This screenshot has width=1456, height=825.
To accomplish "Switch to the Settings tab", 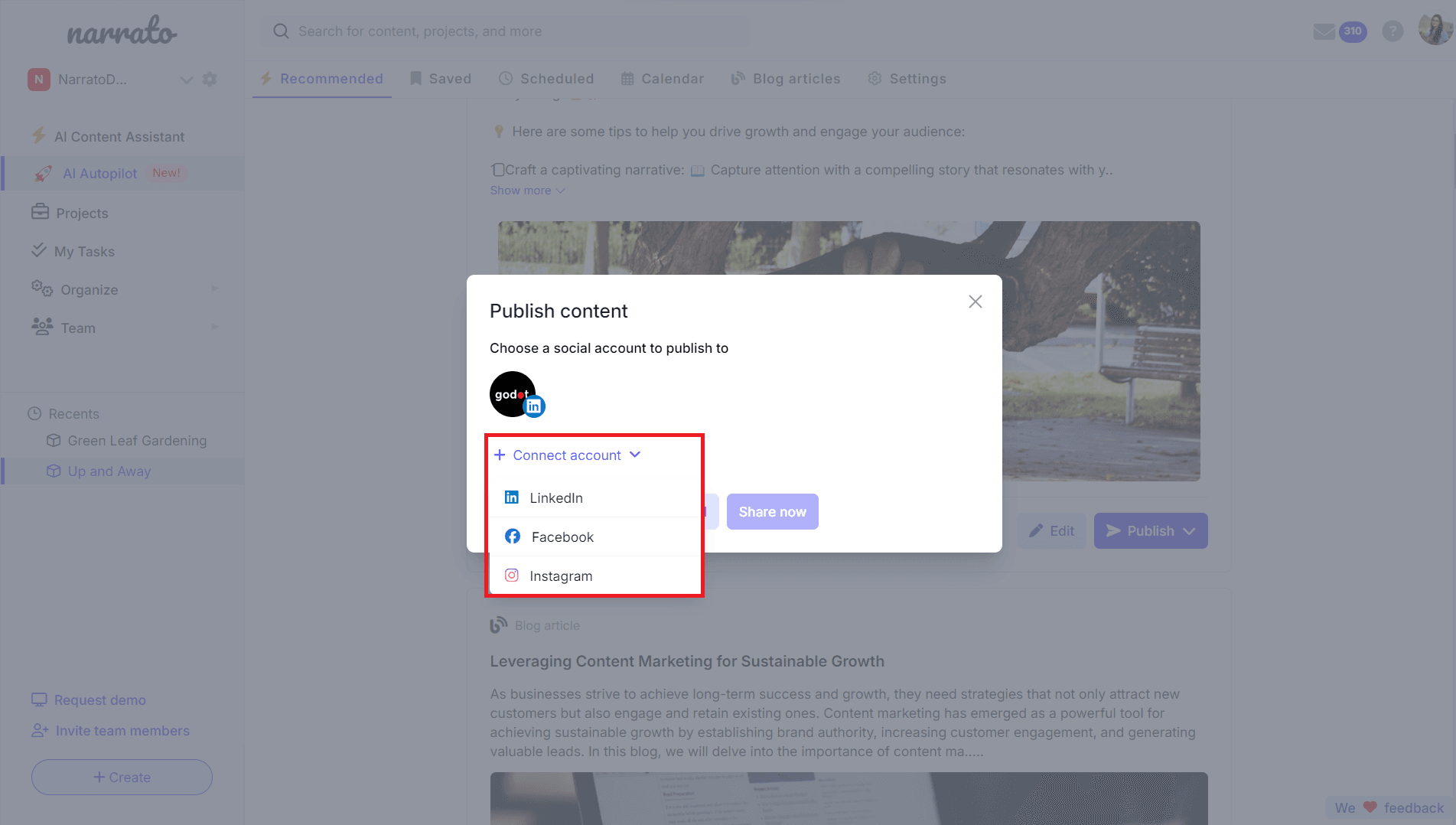I will [907, 79].
